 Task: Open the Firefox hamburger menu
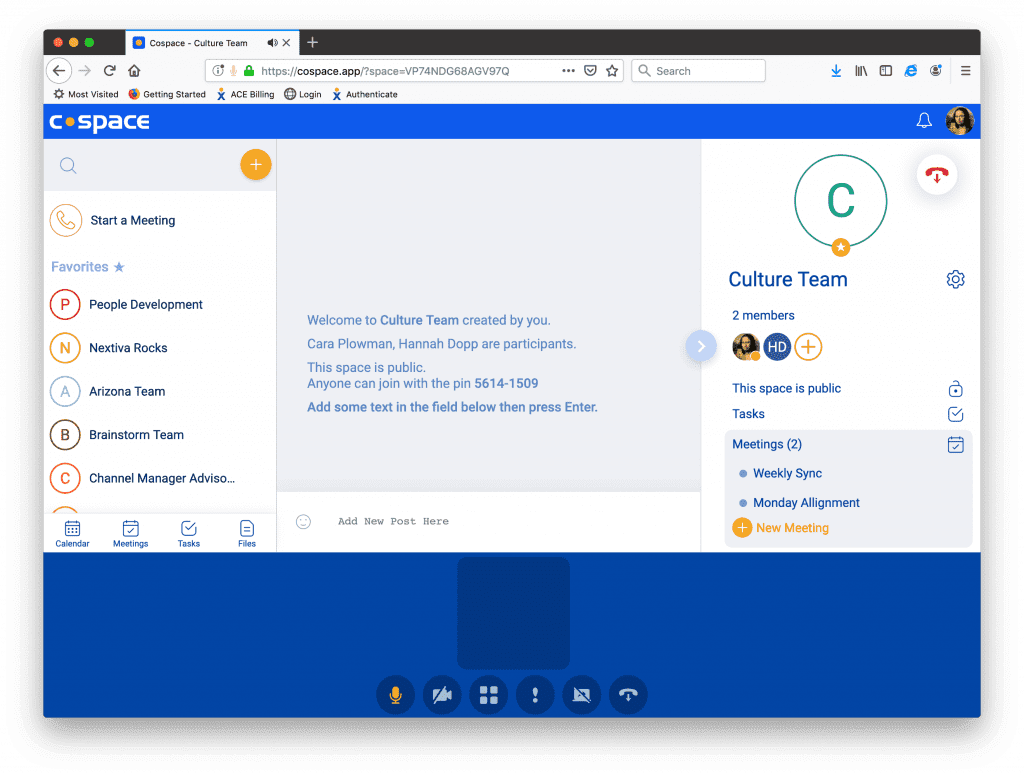964,71
